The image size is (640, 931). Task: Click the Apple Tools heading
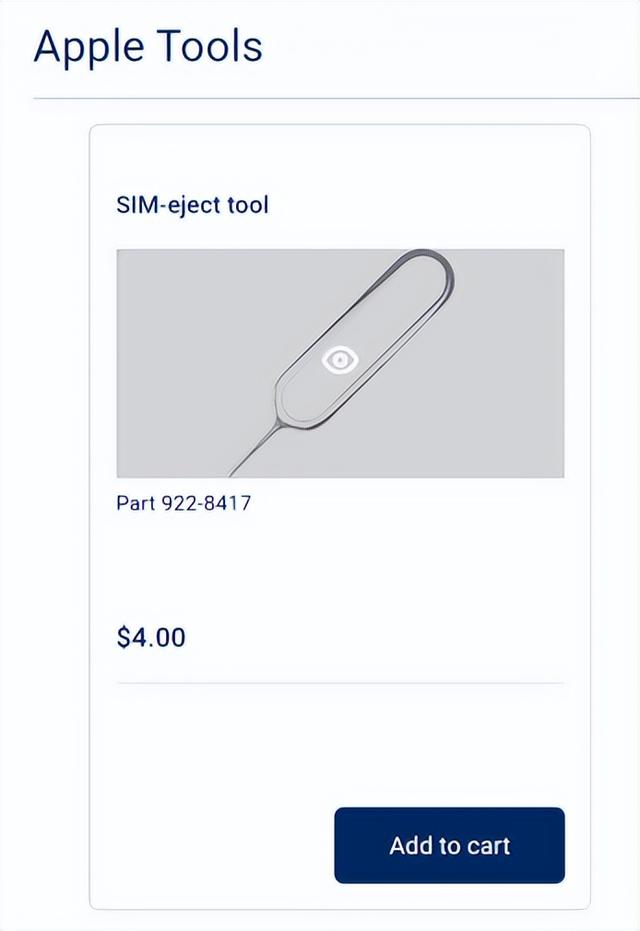click(x=148, y=47)
